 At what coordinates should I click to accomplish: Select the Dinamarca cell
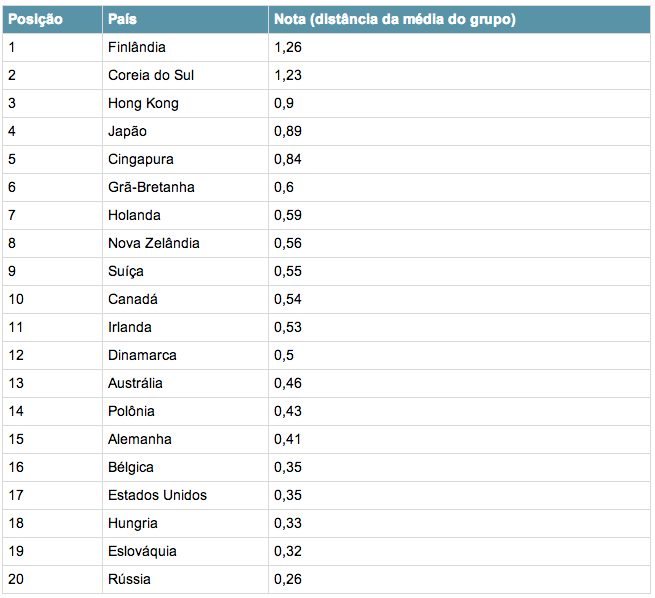142,355
